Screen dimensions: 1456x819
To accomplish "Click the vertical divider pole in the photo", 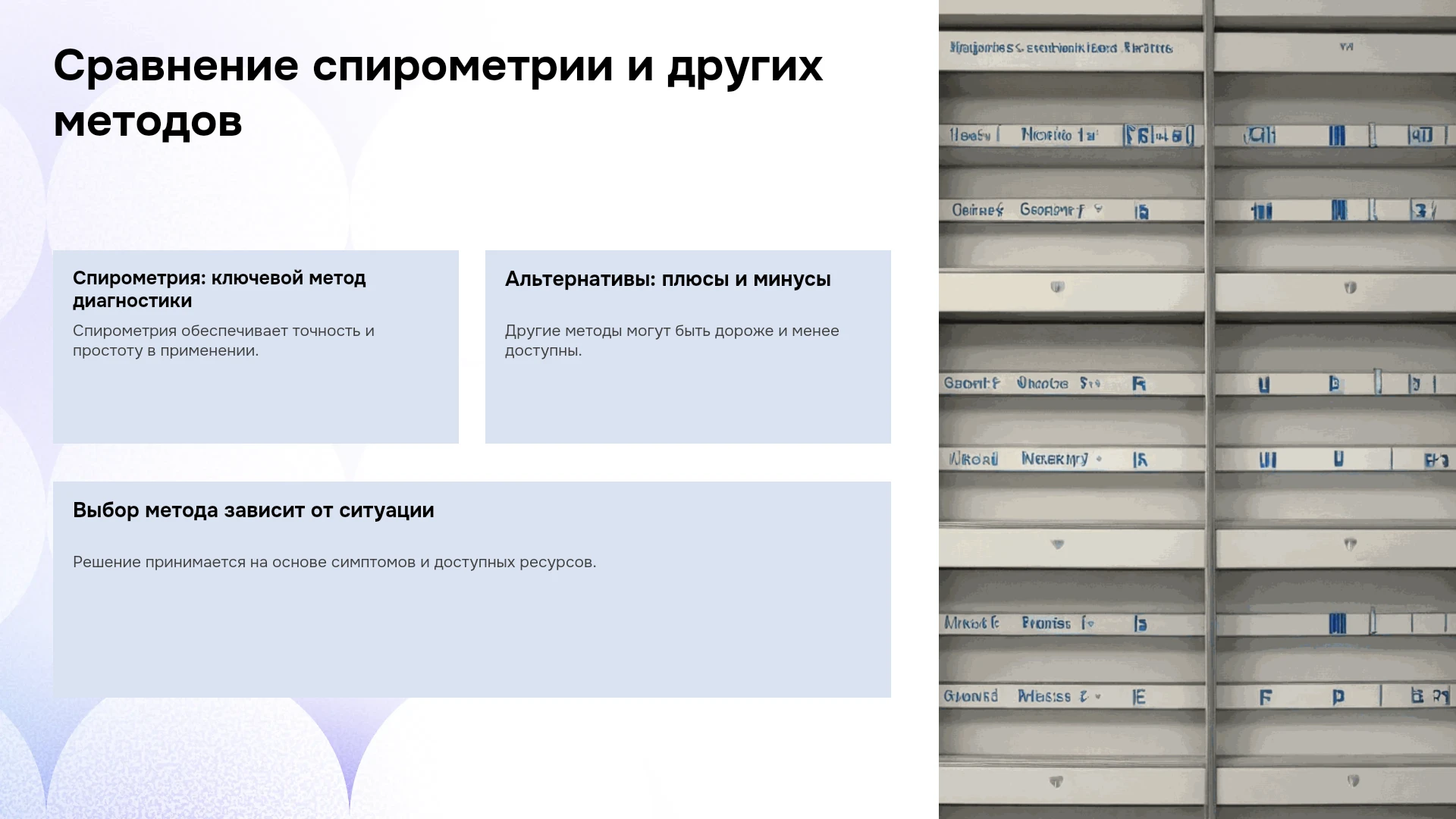I will coord(1210,409).
